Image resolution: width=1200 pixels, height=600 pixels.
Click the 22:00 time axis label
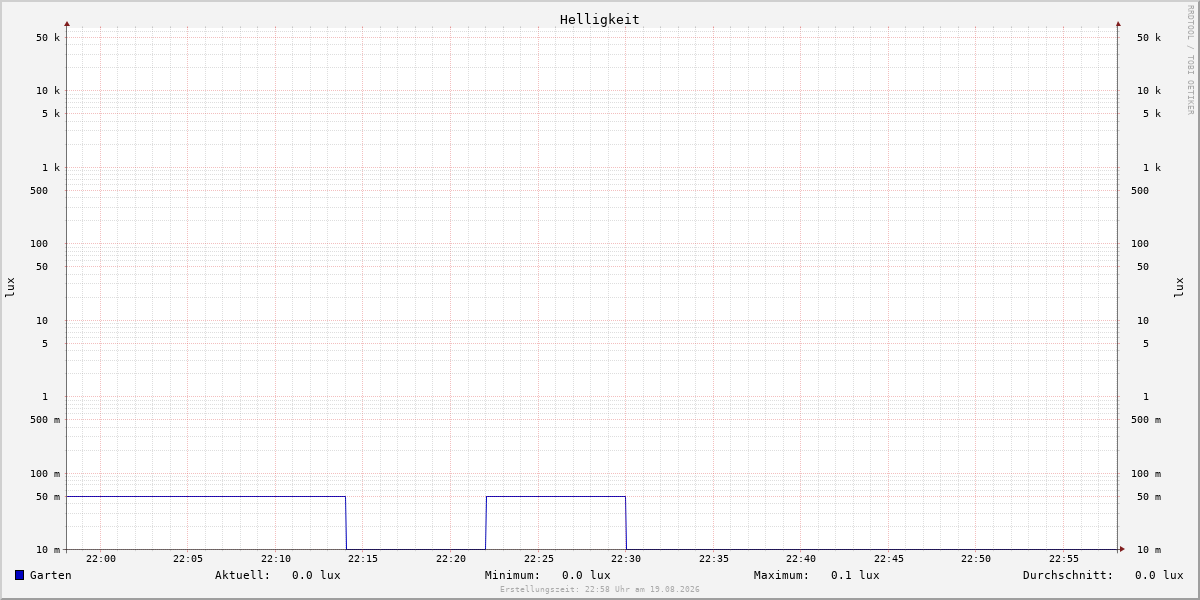[101, 559]
